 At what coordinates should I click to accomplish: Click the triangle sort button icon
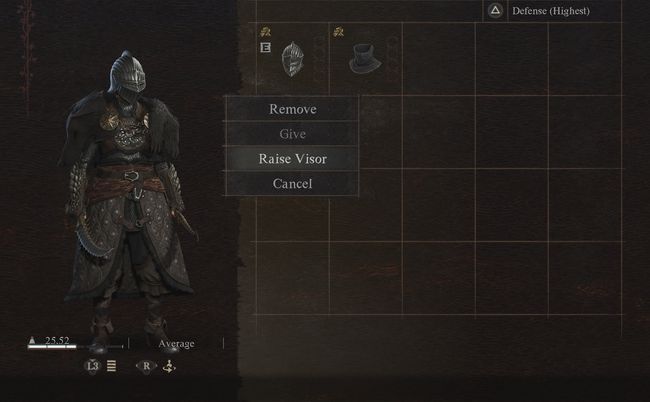(495, 11)
